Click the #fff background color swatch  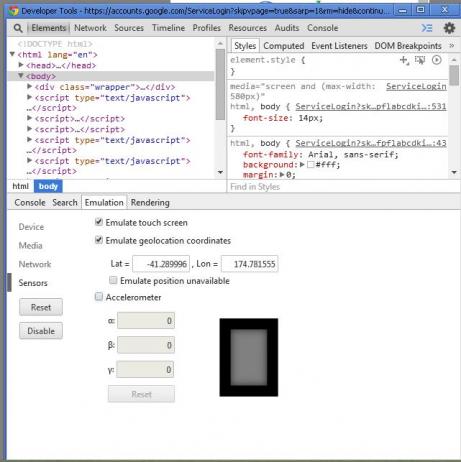311,164
